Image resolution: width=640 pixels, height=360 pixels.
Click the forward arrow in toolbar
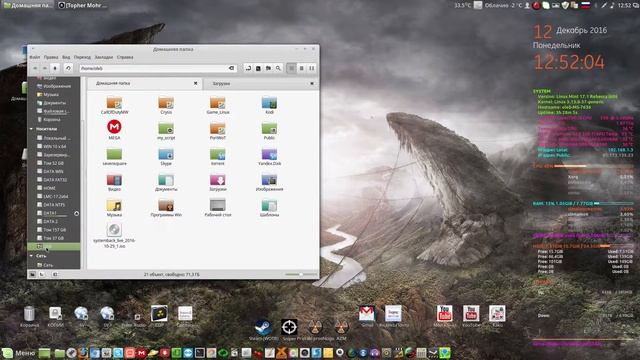[45, 68]
